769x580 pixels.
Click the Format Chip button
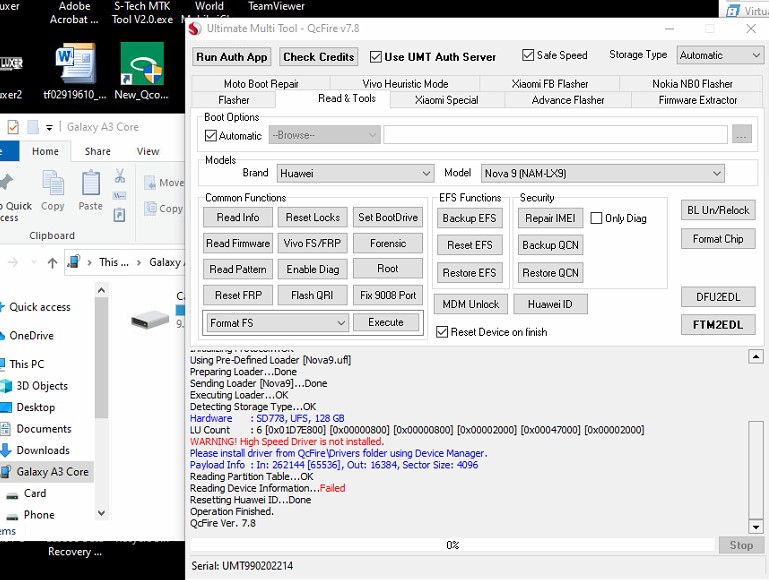click(x=718, y=239)
